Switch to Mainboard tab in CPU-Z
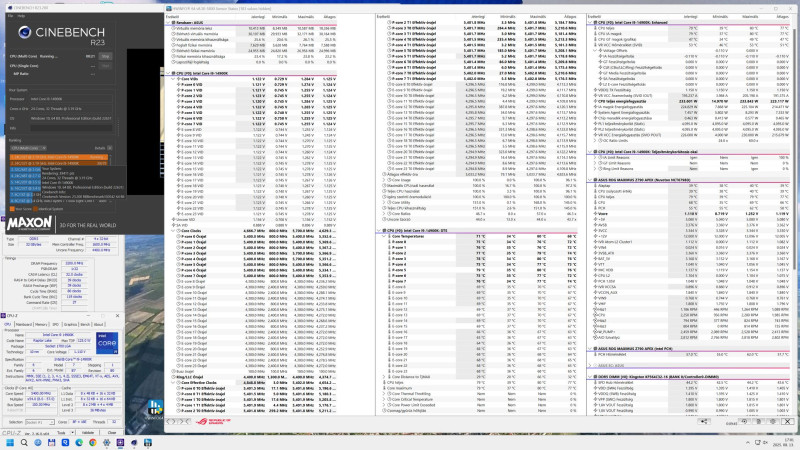The height and width of the screenshot is (450, 800). [23, 324]
